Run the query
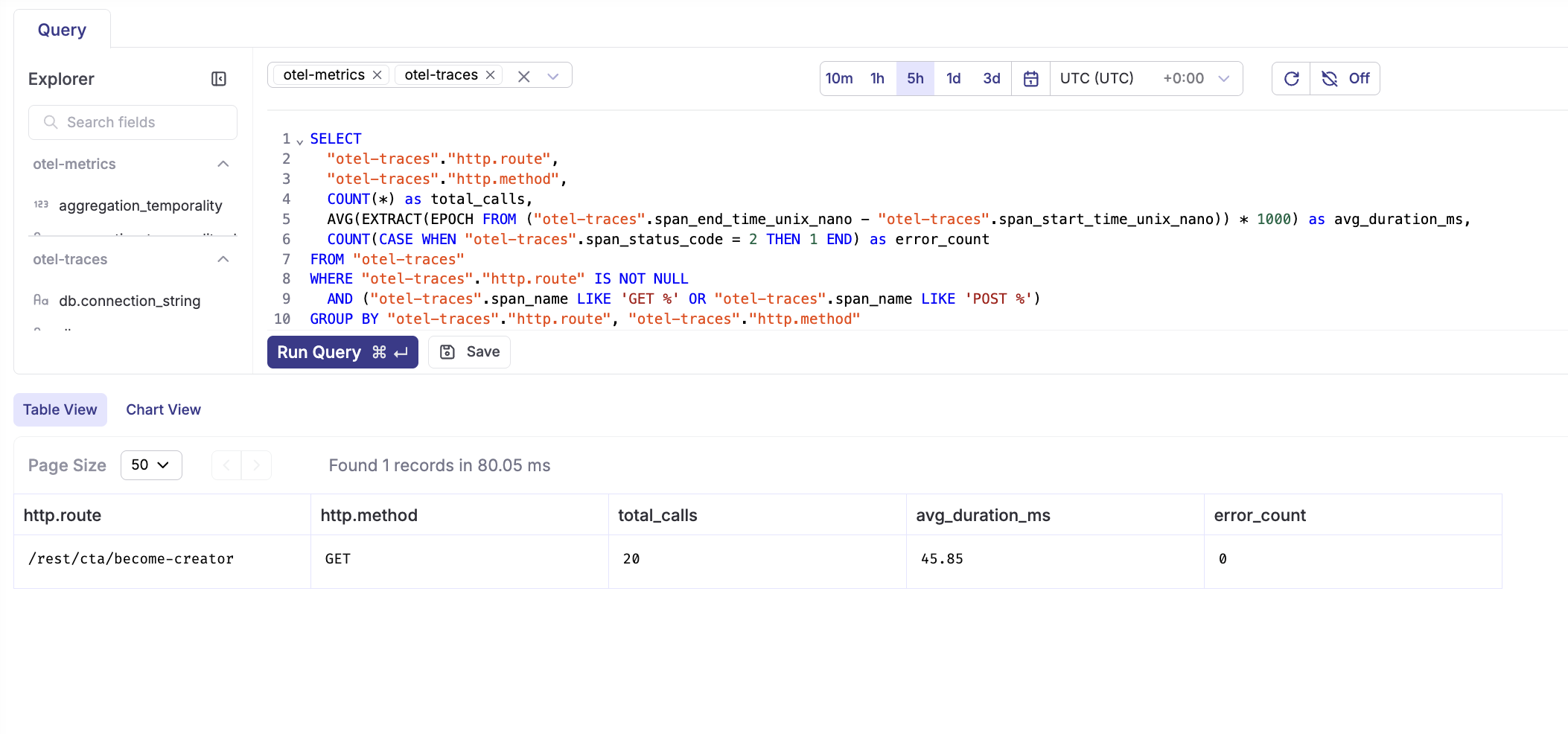The width and height of the screenshot is (1568, 734). [342, 352]
